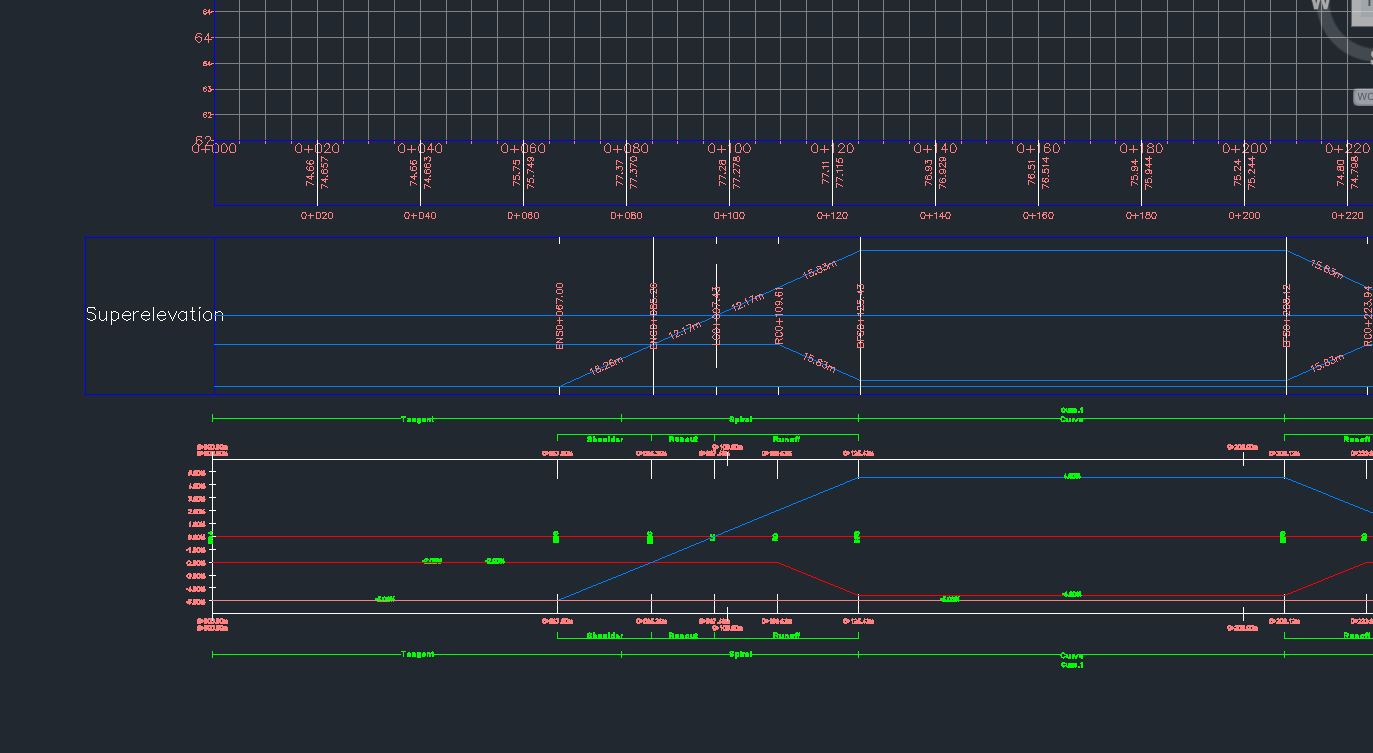Select the 18.26m transition length label
1373x753 pixels.
pyautogui.click(x=607, y=366)
